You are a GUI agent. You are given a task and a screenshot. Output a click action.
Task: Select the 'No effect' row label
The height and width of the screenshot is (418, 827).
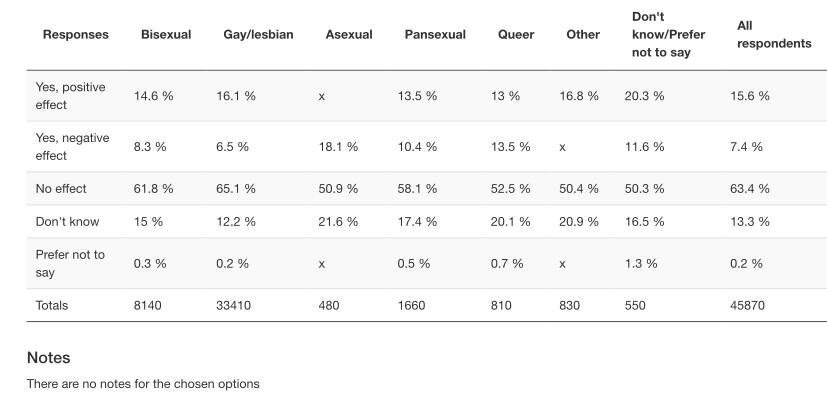coord(61,188)
